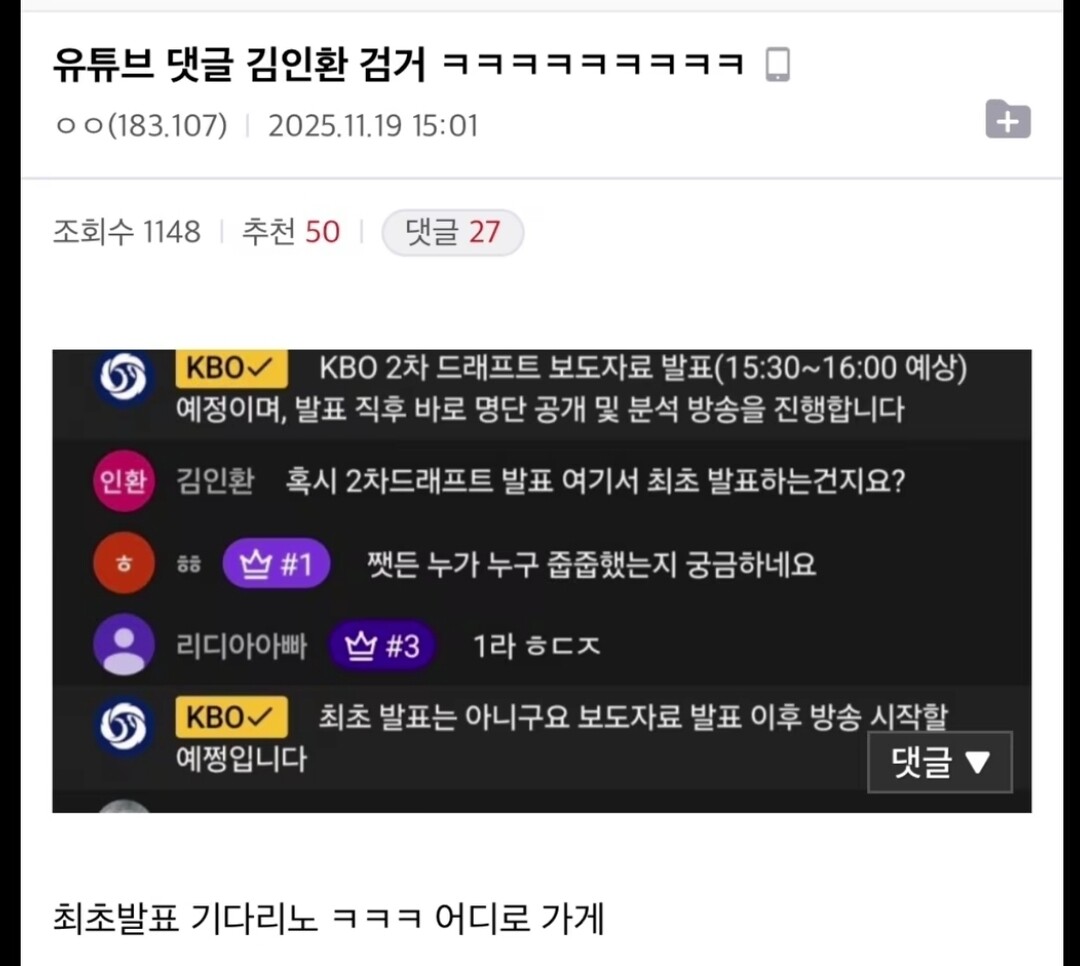The width and height of the screenshot is (1080, 966).
Task: Click the crown #3 member badge
Action: tap(382, 646)
